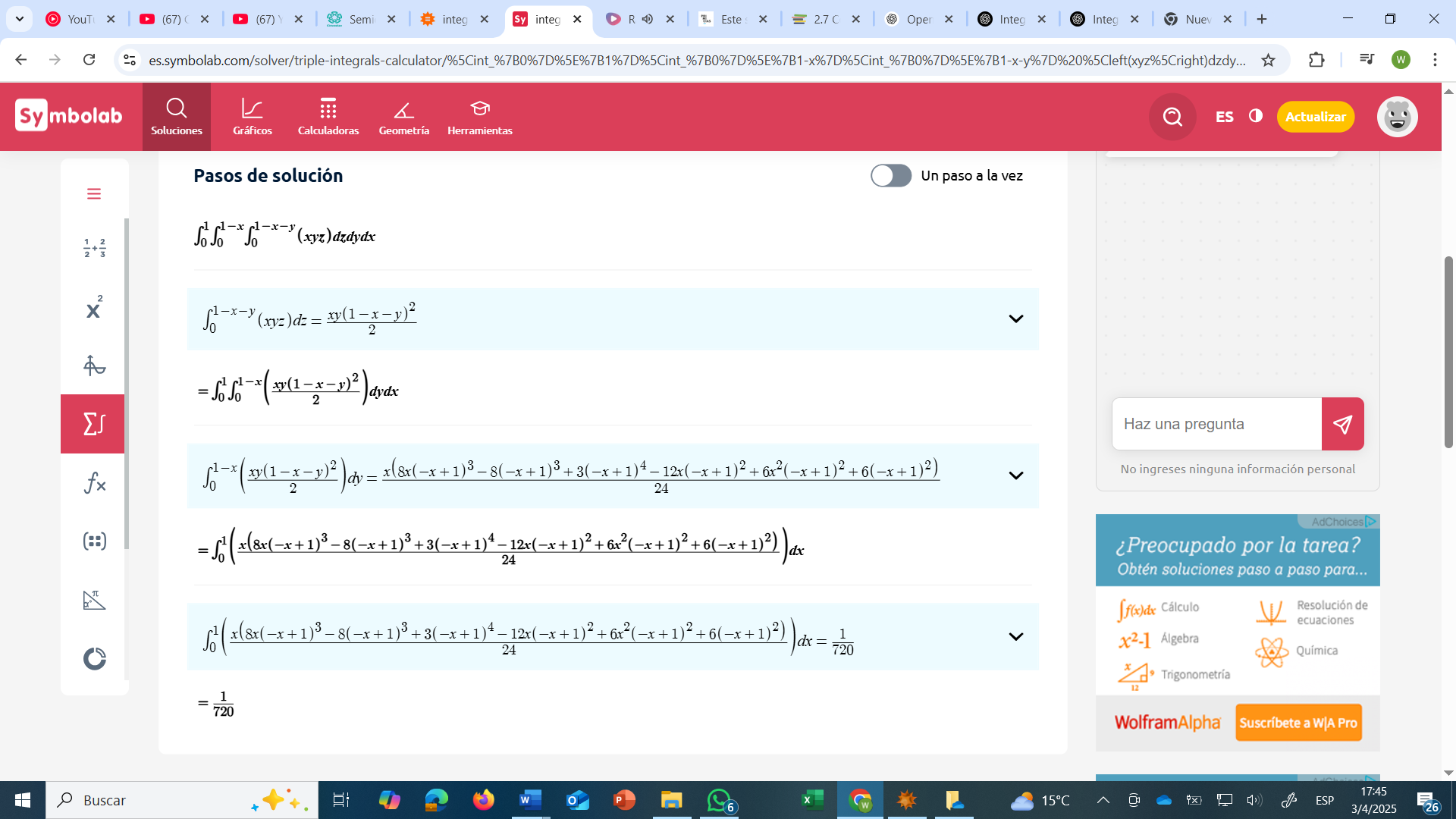This screenshot has height=819, width=1456.
Task: Select the x squared algebra icon
Action: (94, 307)
